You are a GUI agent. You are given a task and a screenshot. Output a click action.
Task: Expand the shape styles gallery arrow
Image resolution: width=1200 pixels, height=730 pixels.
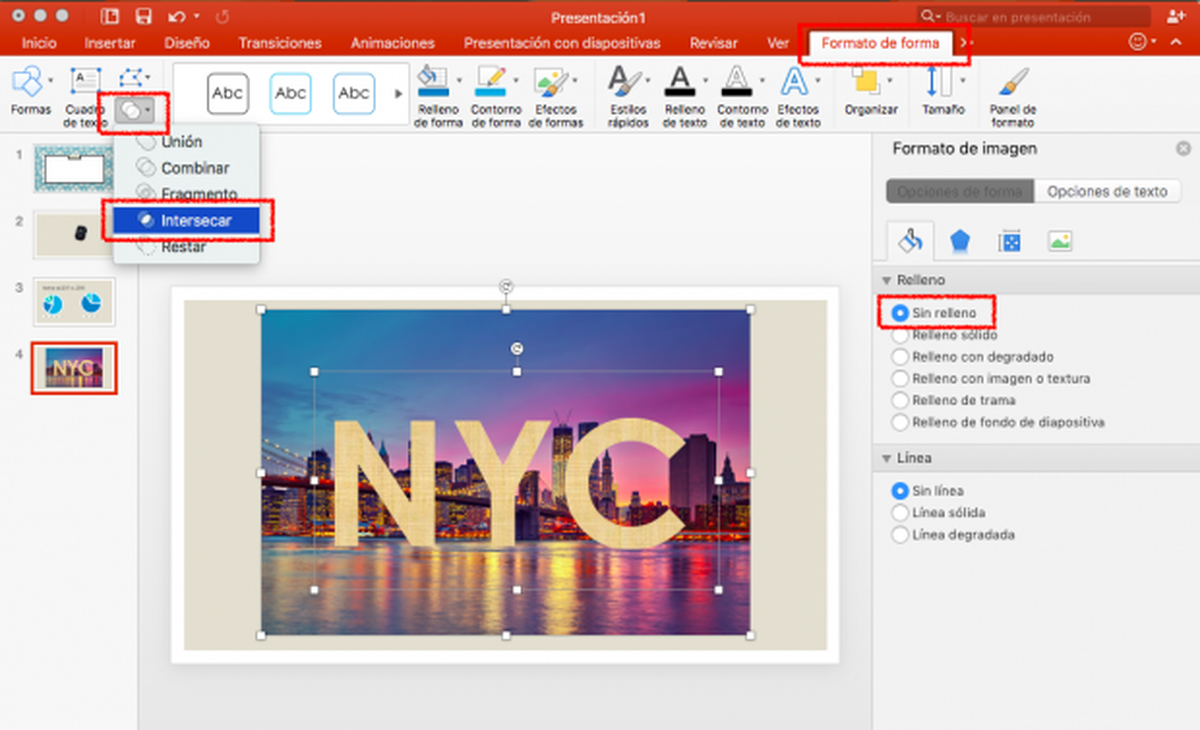pos(399,93)
